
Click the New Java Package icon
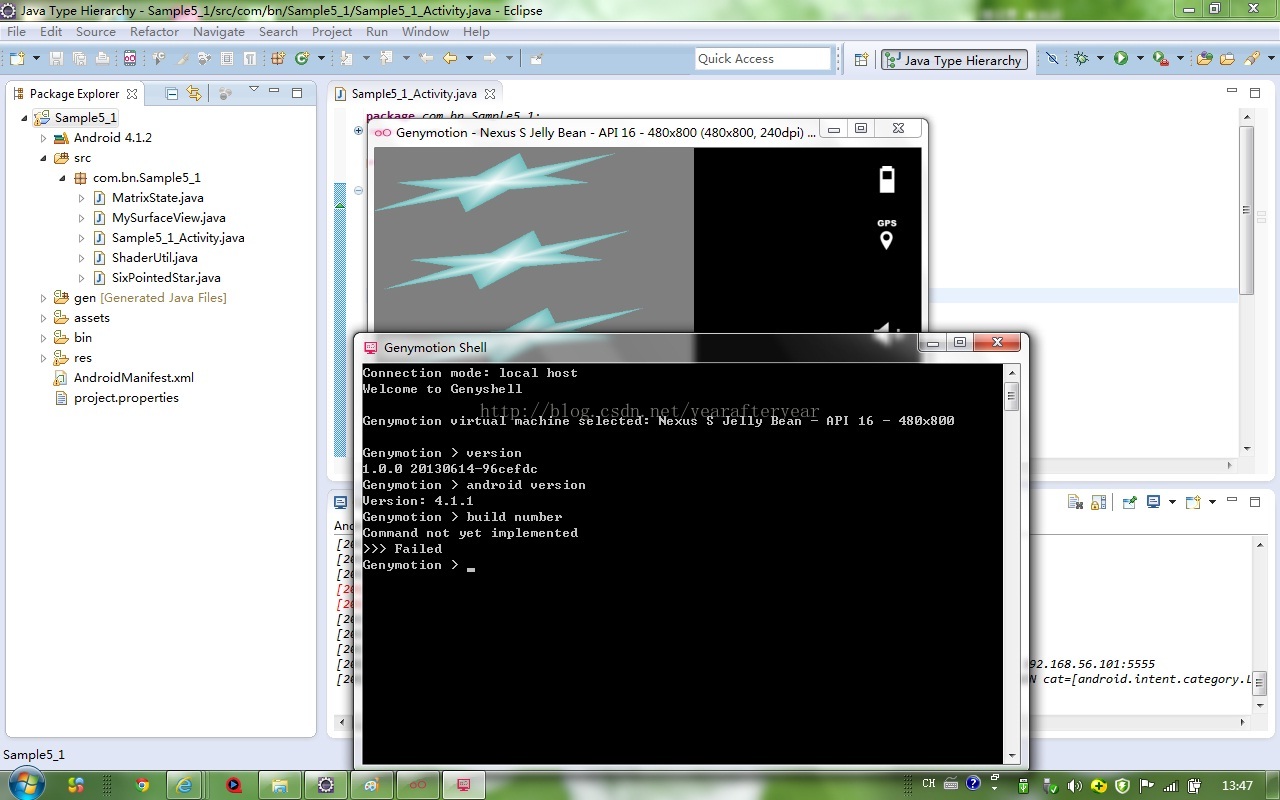tap(278, 58)
